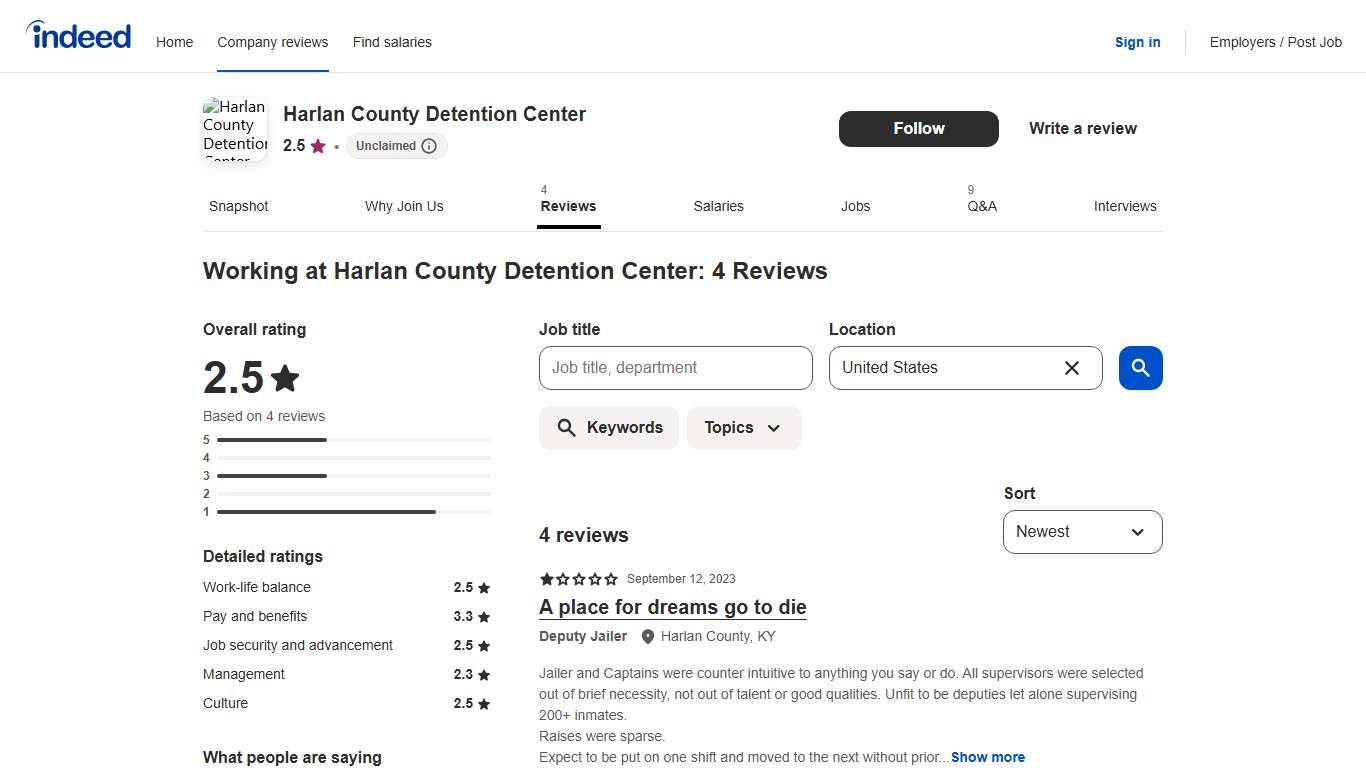This screenshot has height=768, width=1366.
Task: Open the Company reviews menu item
Action: point(272,42)
